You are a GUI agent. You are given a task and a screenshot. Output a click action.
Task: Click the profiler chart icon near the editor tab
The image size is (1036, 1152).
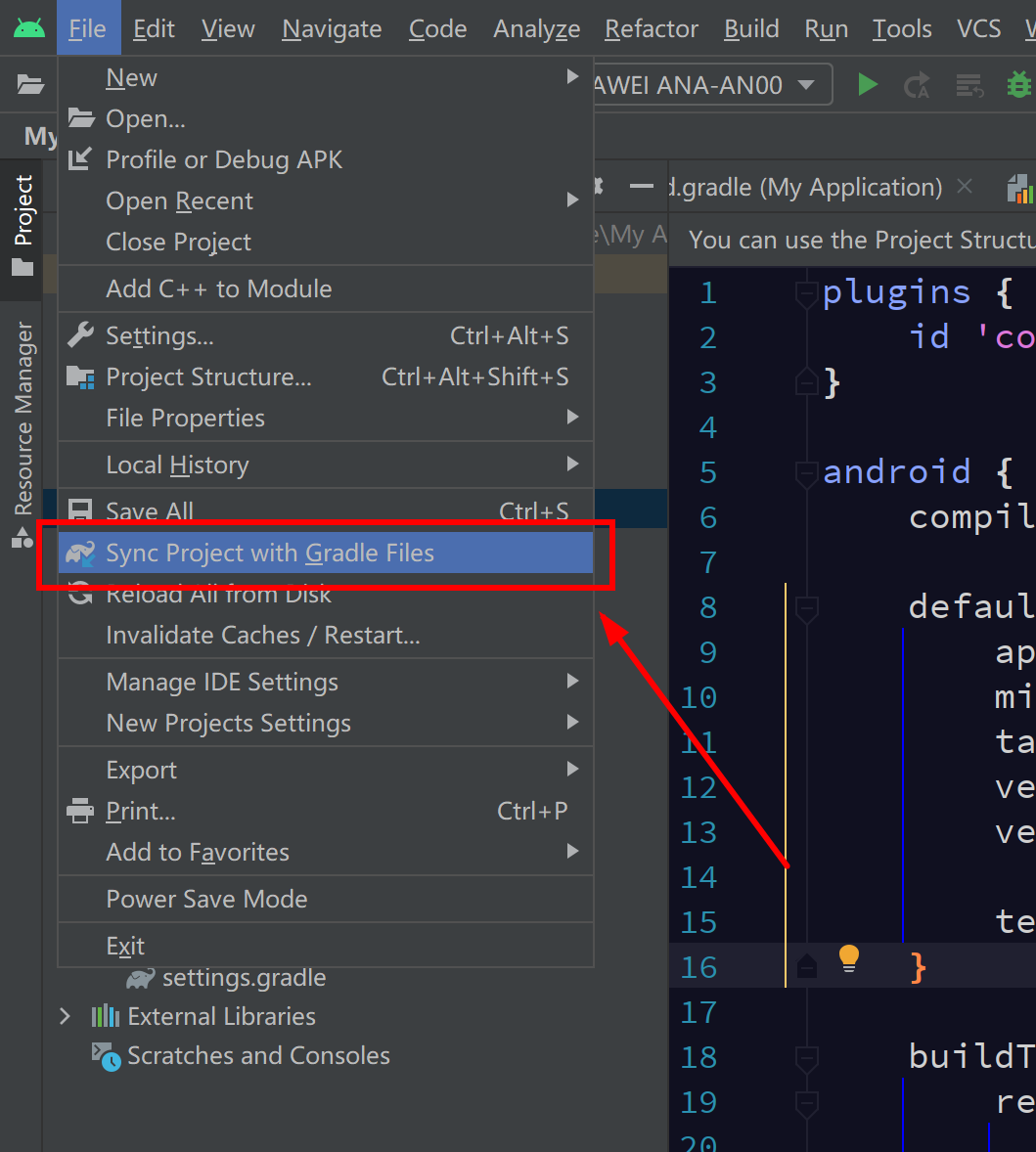coord(1020,186)
